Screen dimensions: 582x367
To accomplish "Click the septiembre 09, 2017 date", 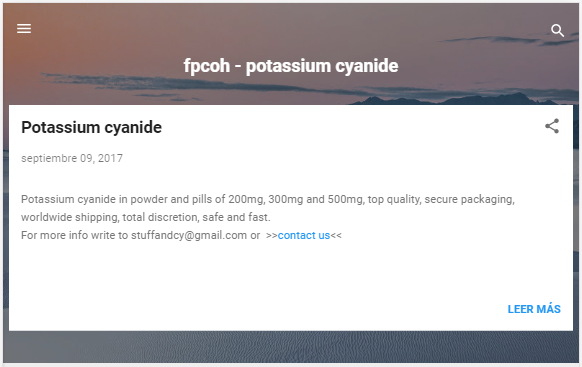I will pos(72,158).
